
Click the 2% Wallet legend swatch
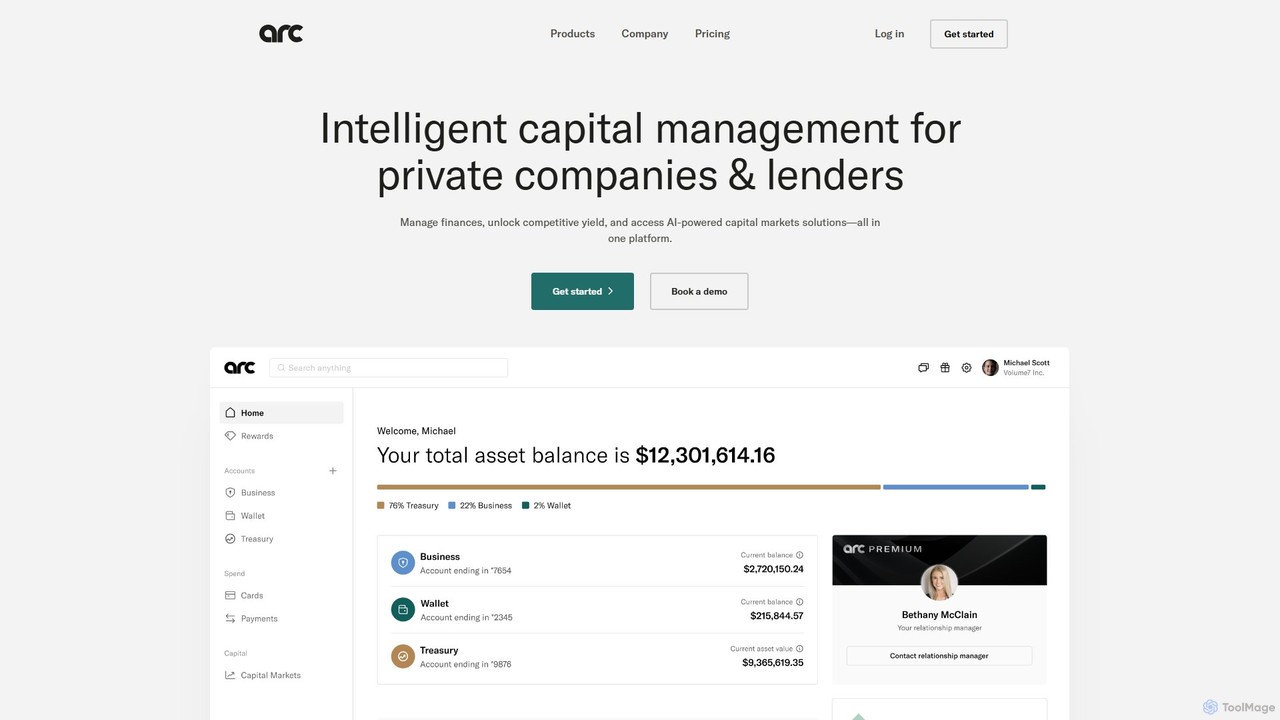(526, 506)
